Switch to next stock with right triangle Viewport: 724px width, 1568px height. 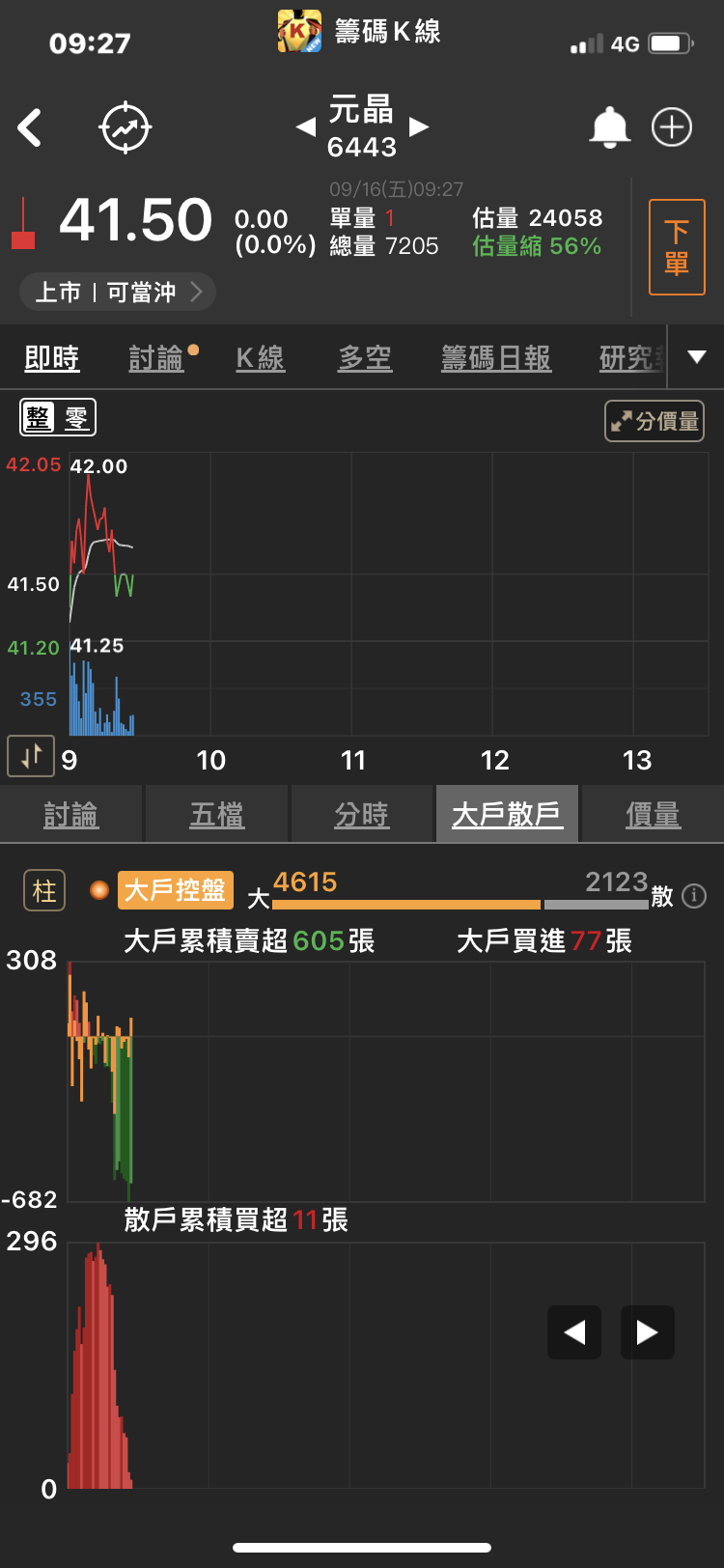[x=419, y=126]
